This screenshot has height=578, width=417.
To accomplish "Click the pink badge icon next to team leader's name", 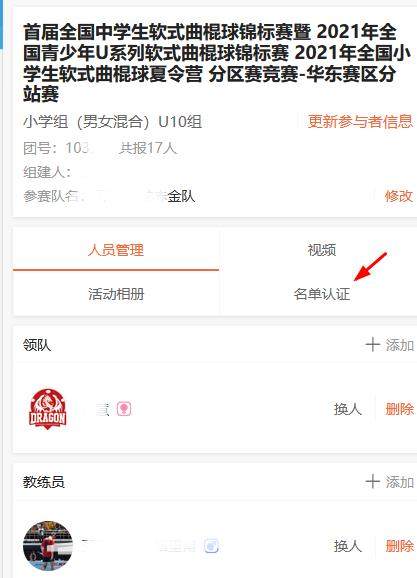I will [124, 409].
